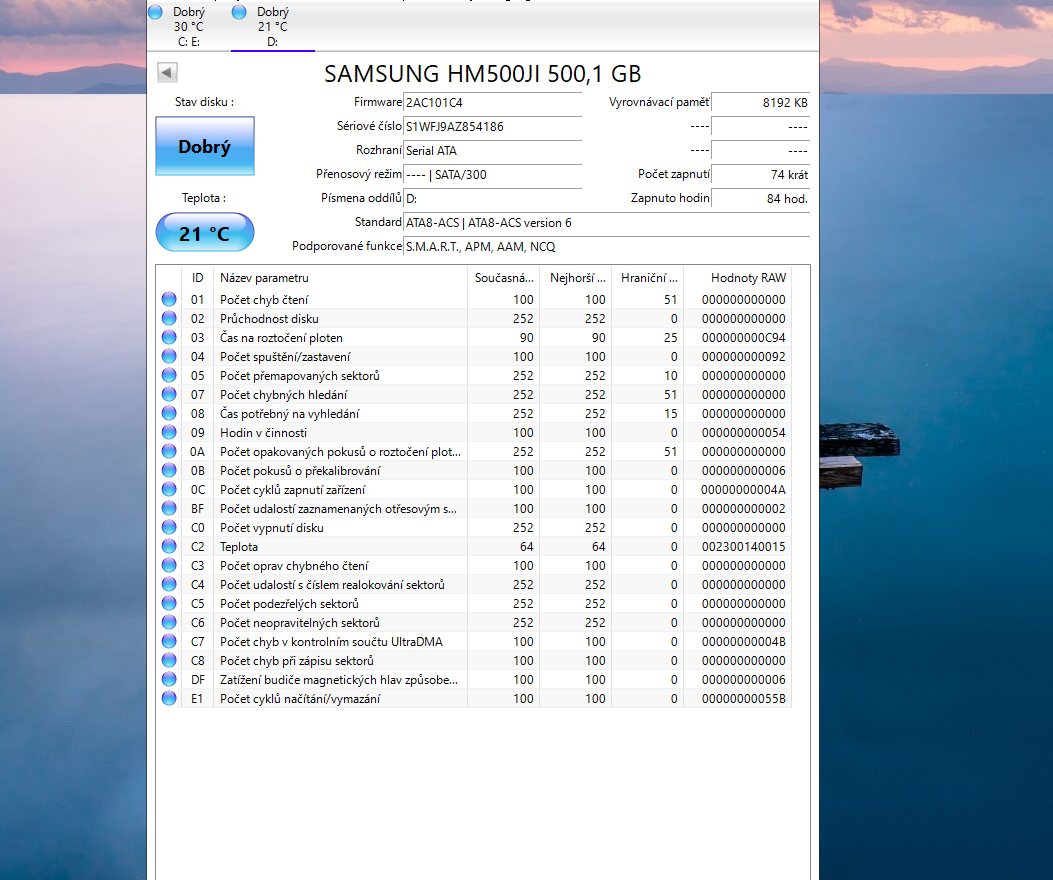The image size is (1053, 880).
Task: Click the orb next to "Hodin v činnosti"
Action: pos(168,432)
